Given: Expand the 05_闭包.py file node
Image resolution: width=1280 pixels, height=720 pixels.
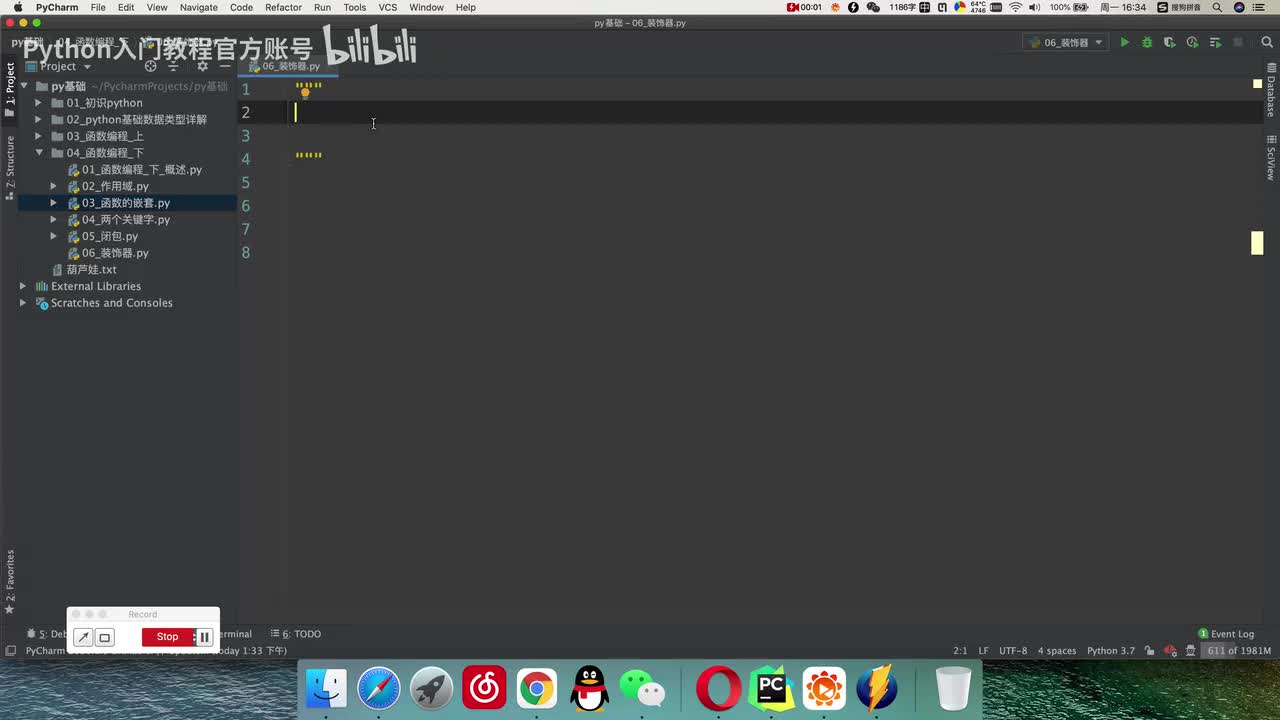Looking at the screenshot, I should pyautogui.click(x=54, y=236).
